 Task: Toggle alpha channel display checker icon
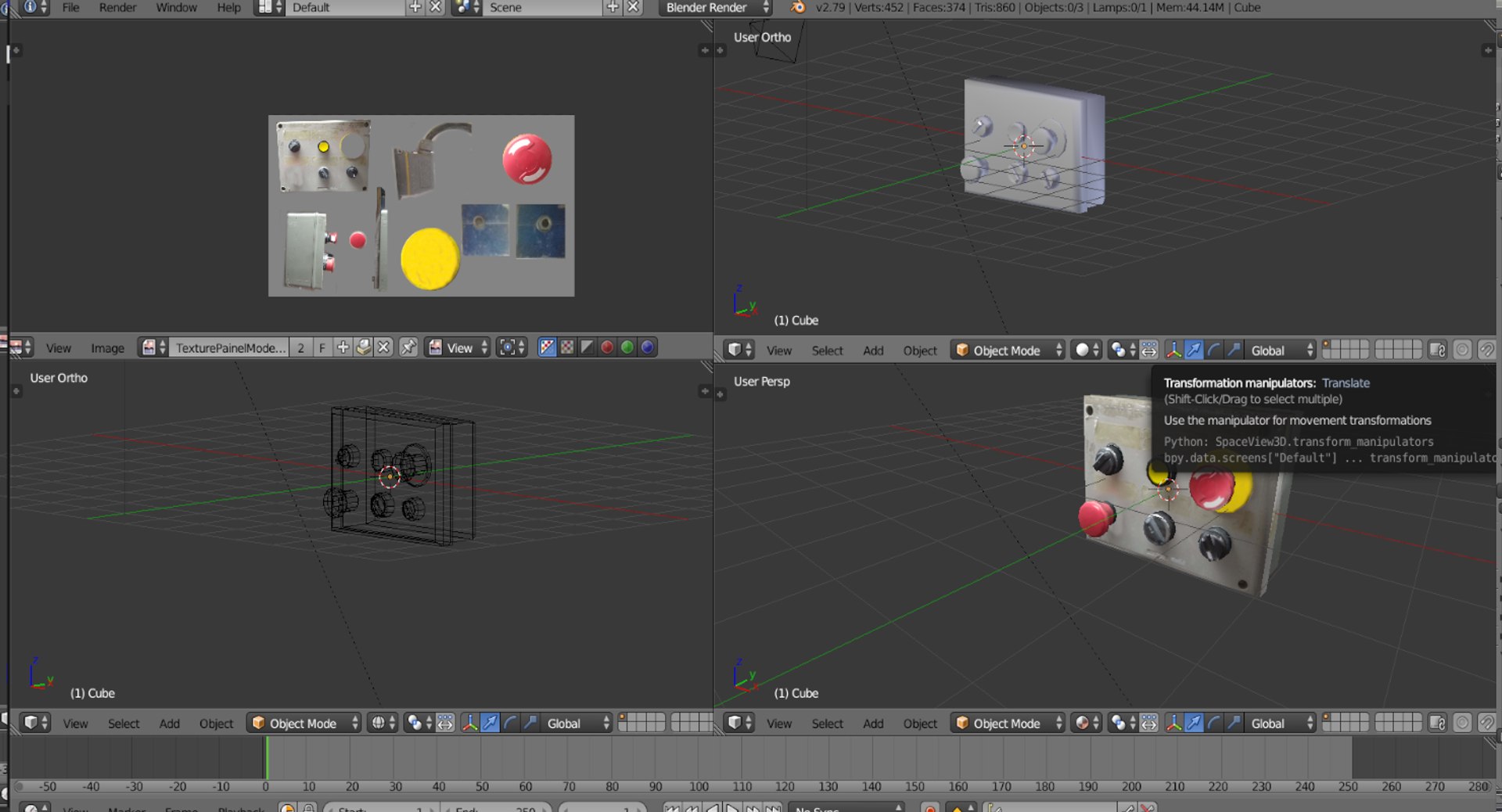(567, 347)
